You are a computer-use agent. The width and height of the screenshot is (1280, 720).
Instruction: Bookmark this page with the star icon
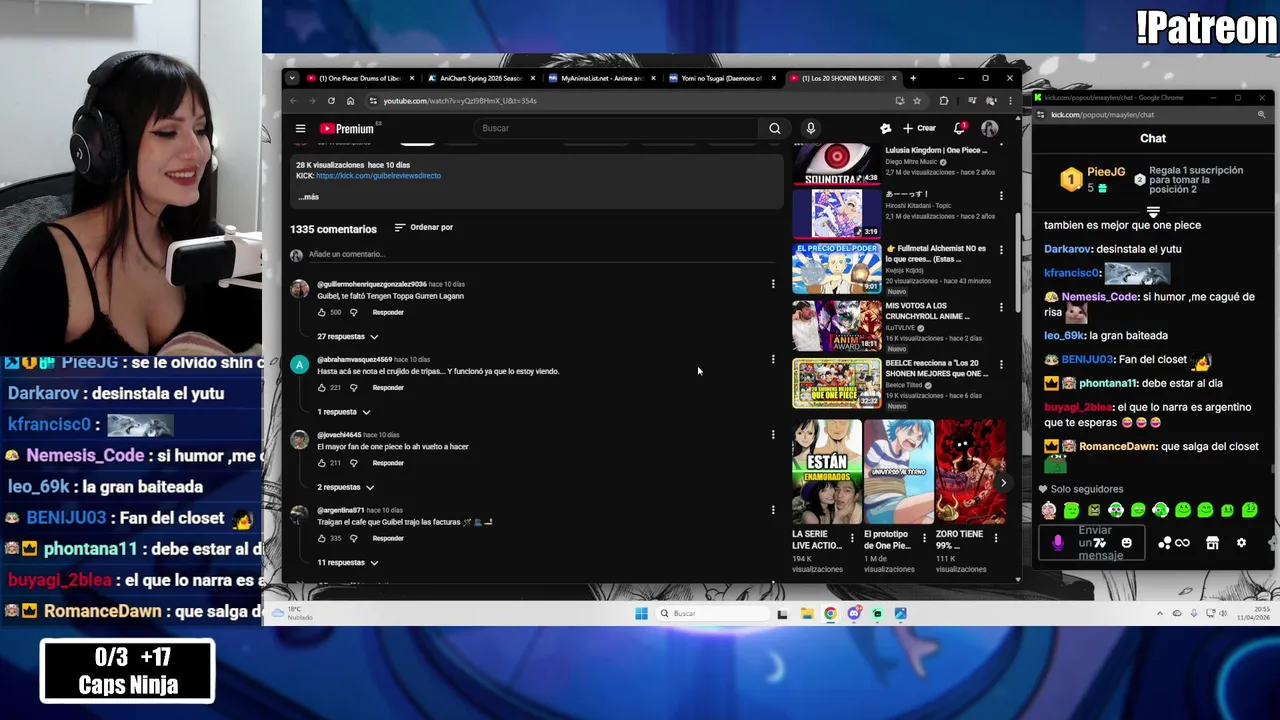coord(917,100)
